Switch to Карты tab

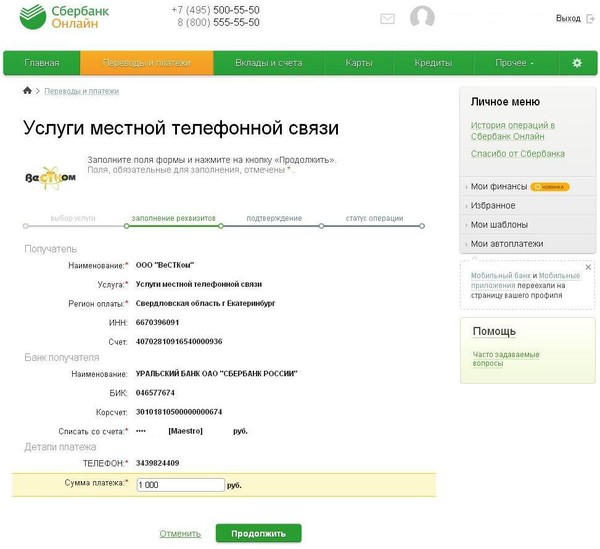tap(359, 63)
